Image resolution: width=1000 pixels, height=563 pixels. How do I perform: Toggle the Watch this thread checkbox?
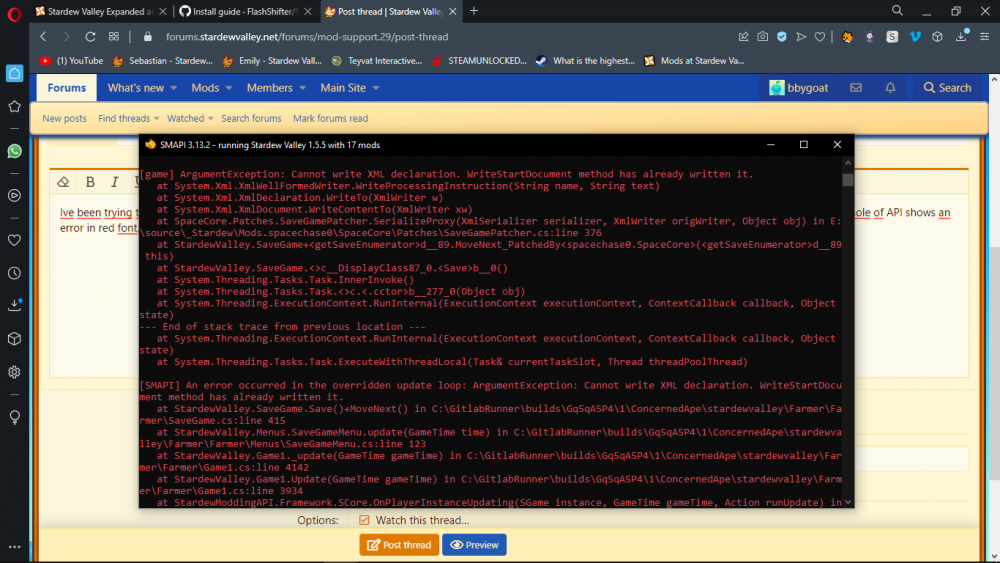coord(364,520)
